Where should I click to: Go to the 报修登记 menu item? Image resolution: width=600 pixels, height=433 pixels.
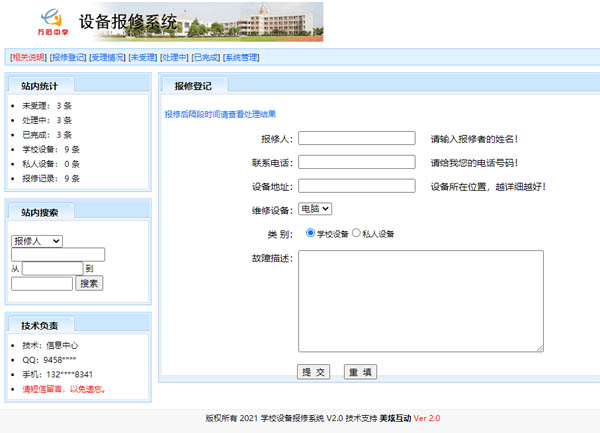[68, 57]
